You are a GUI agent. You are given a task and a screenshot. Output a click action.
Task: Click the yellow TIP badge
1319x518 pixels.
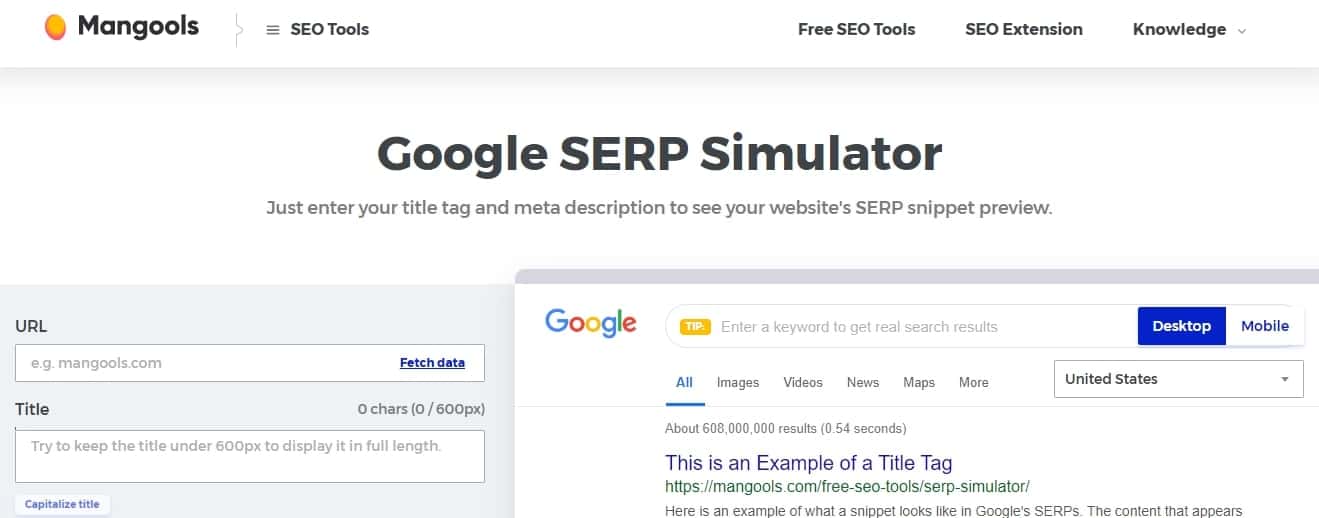click(695, 326)
